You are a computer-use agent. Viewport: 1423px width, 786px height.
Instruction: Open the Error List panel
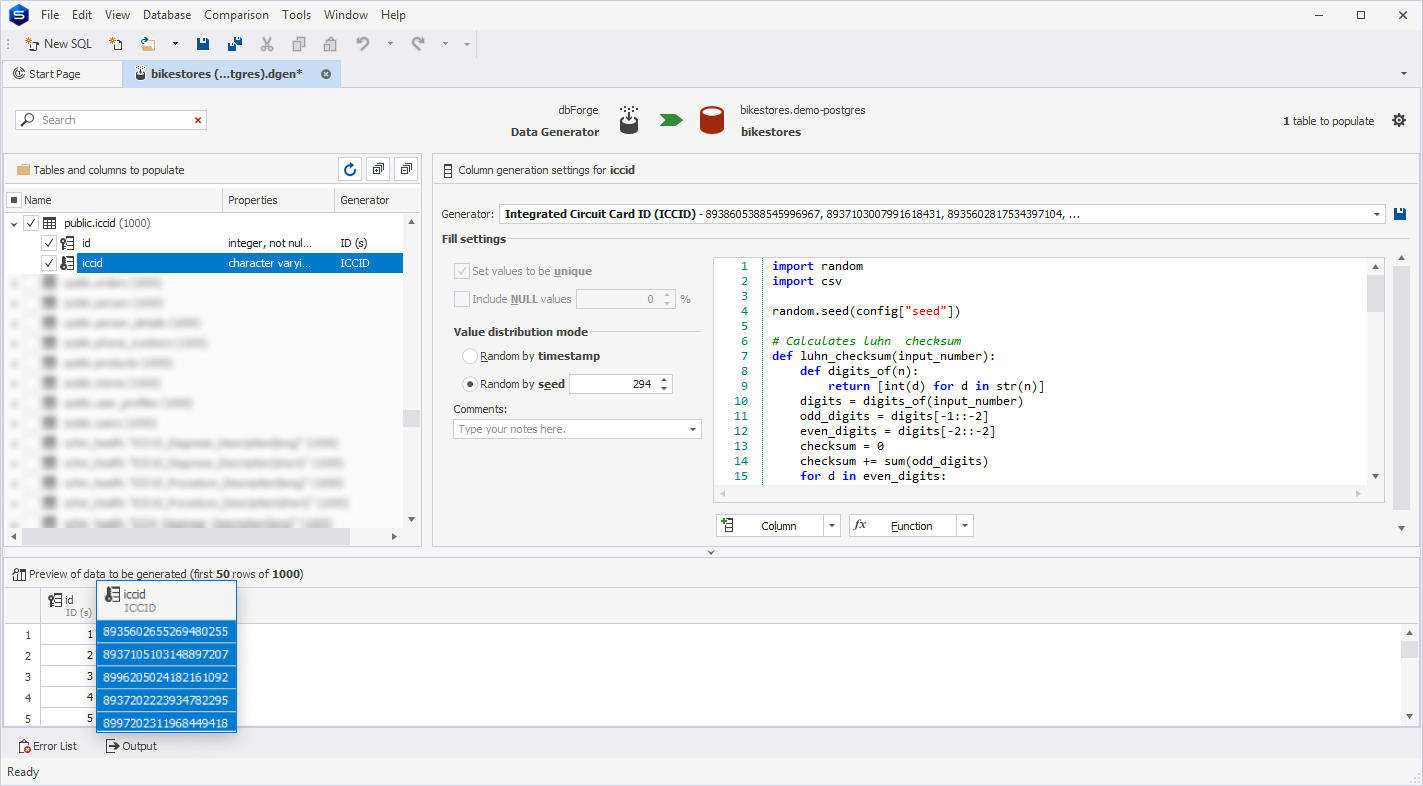point(48,746)
